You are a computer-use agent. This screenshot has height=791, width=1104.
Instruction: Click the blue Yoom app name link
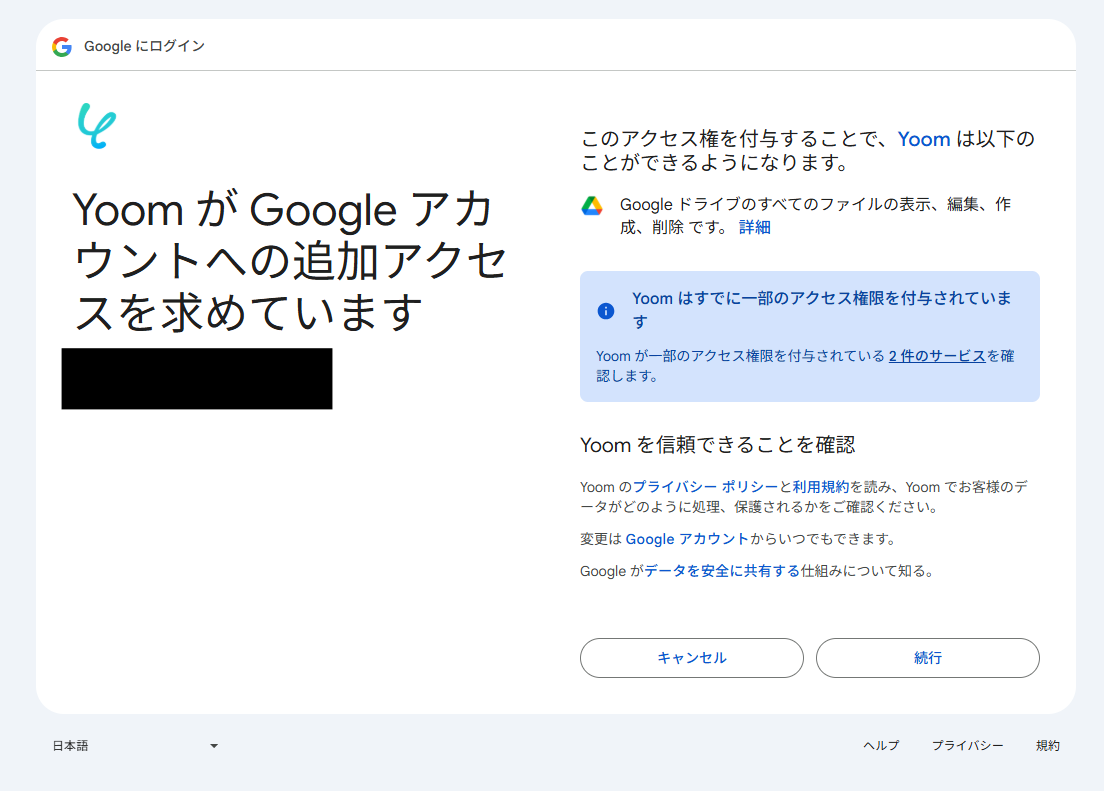click(x=924, y=139)
